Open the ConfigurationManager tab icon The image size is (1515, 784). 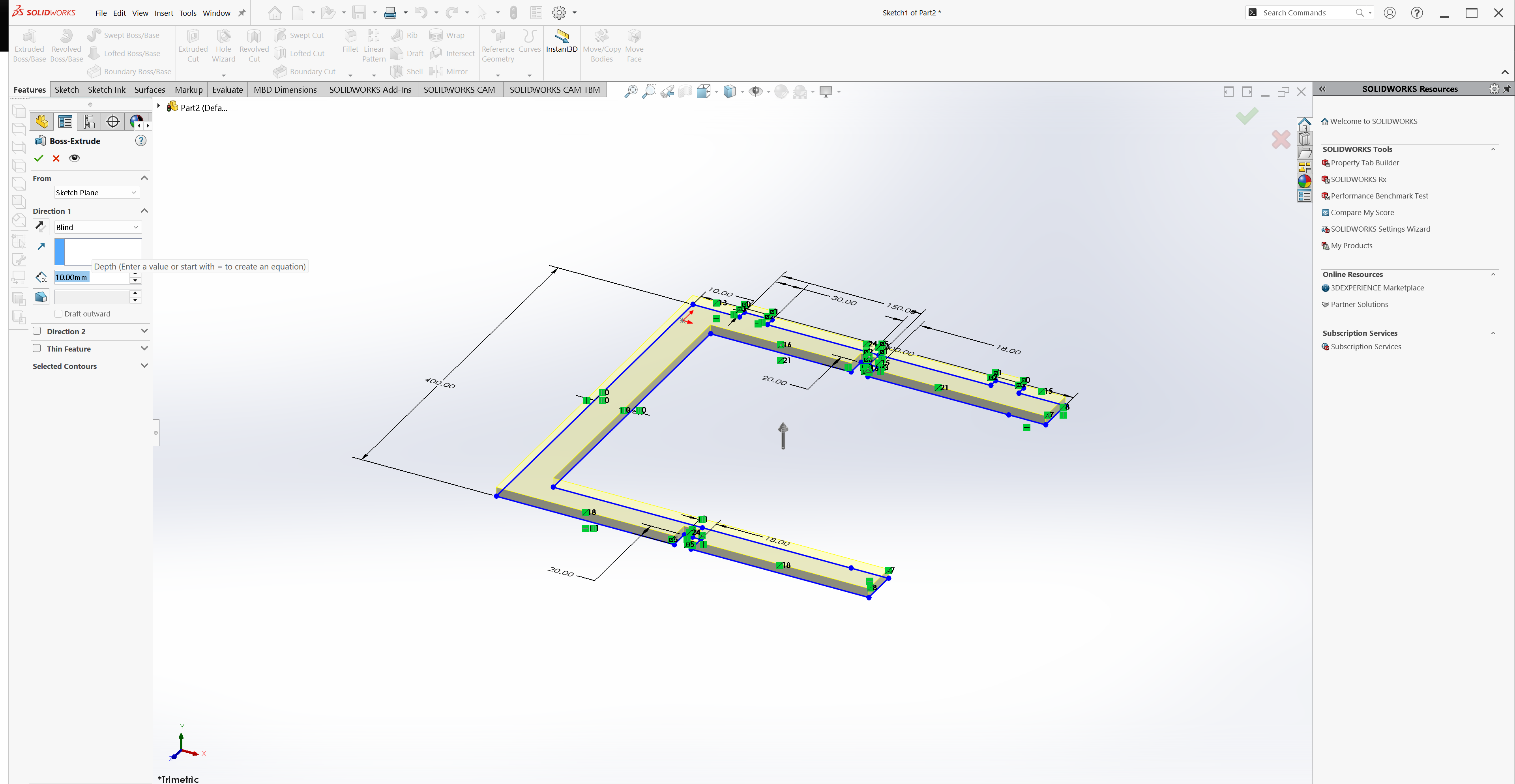(x=89, y=122)
